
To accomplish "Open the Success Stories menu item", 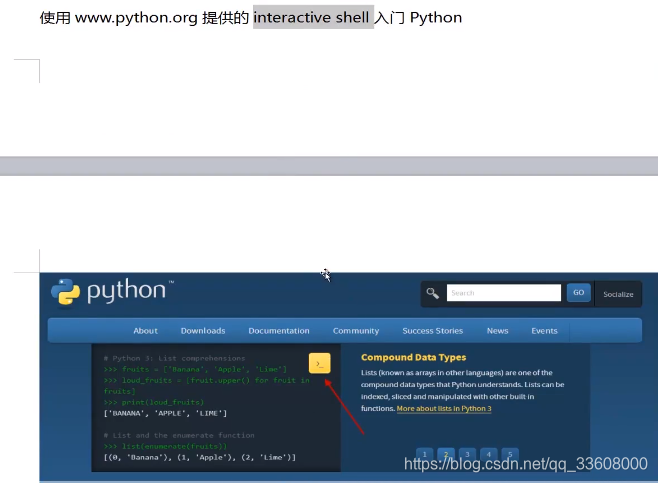I will [x=433, y=331].
